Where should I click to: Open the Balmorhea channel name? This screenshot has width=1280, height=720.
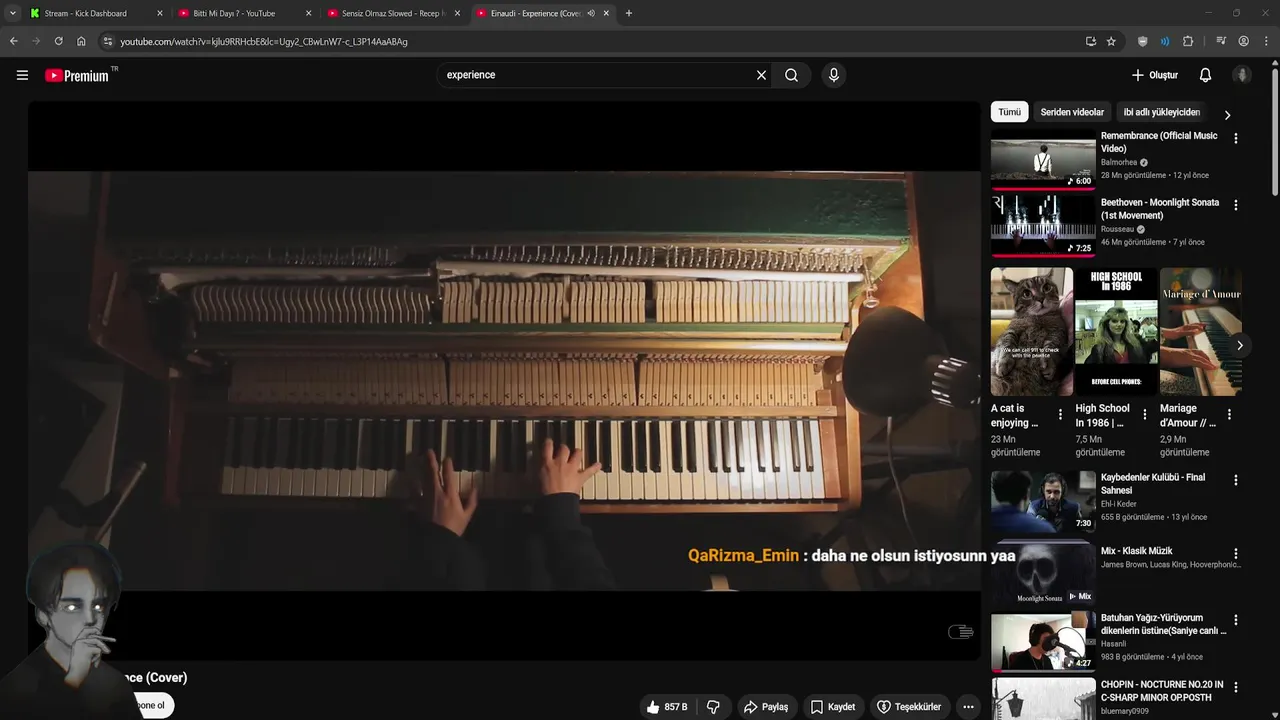coord(1119,162)
